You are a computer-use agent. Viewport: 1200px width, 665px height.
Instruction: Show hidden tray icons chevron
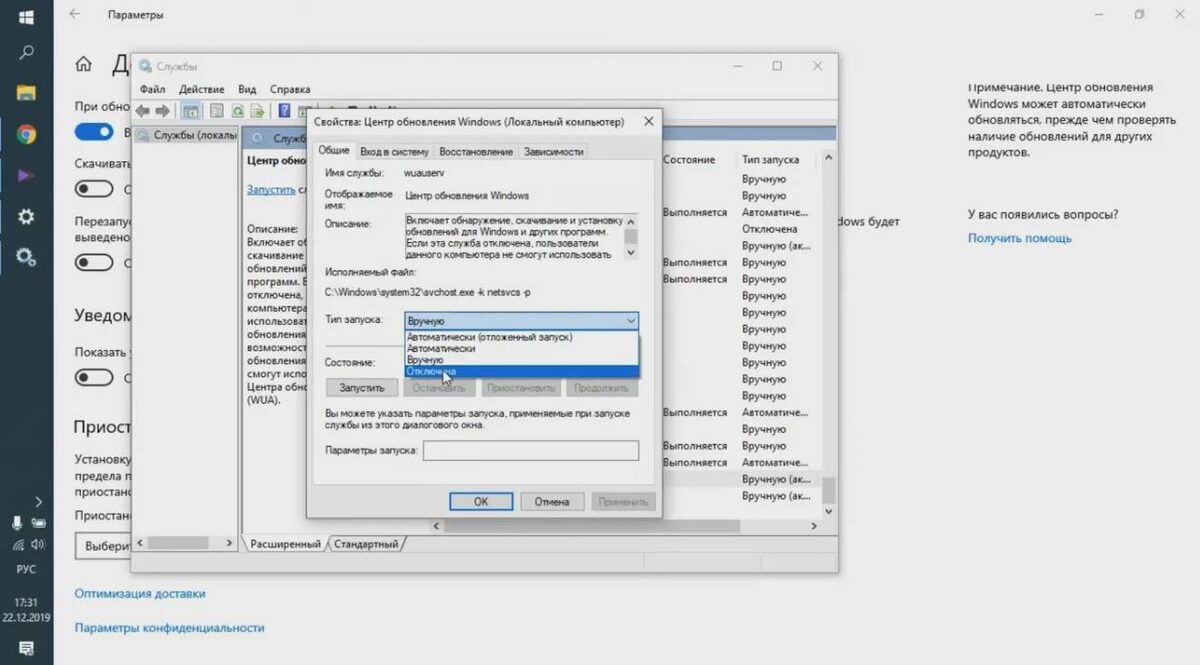tap(39, 501)
